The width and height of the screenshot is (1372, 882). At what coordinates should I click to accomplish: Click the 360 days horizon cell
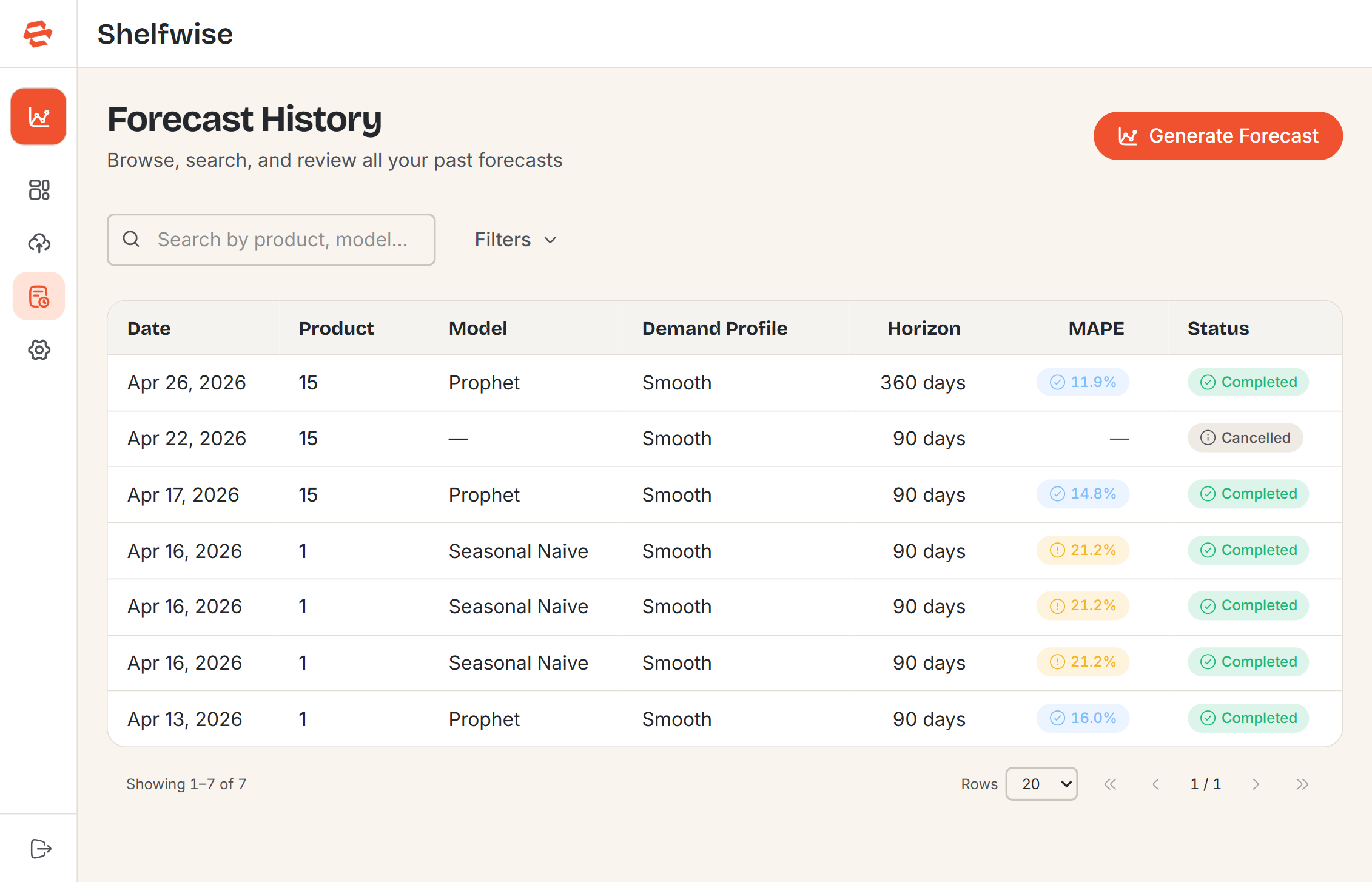[x=923, y=383]
